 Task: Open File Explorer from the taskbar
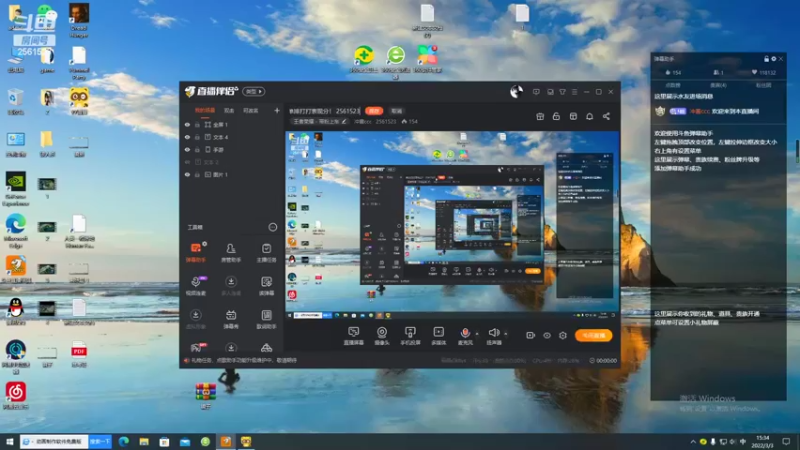click(144, 441)
